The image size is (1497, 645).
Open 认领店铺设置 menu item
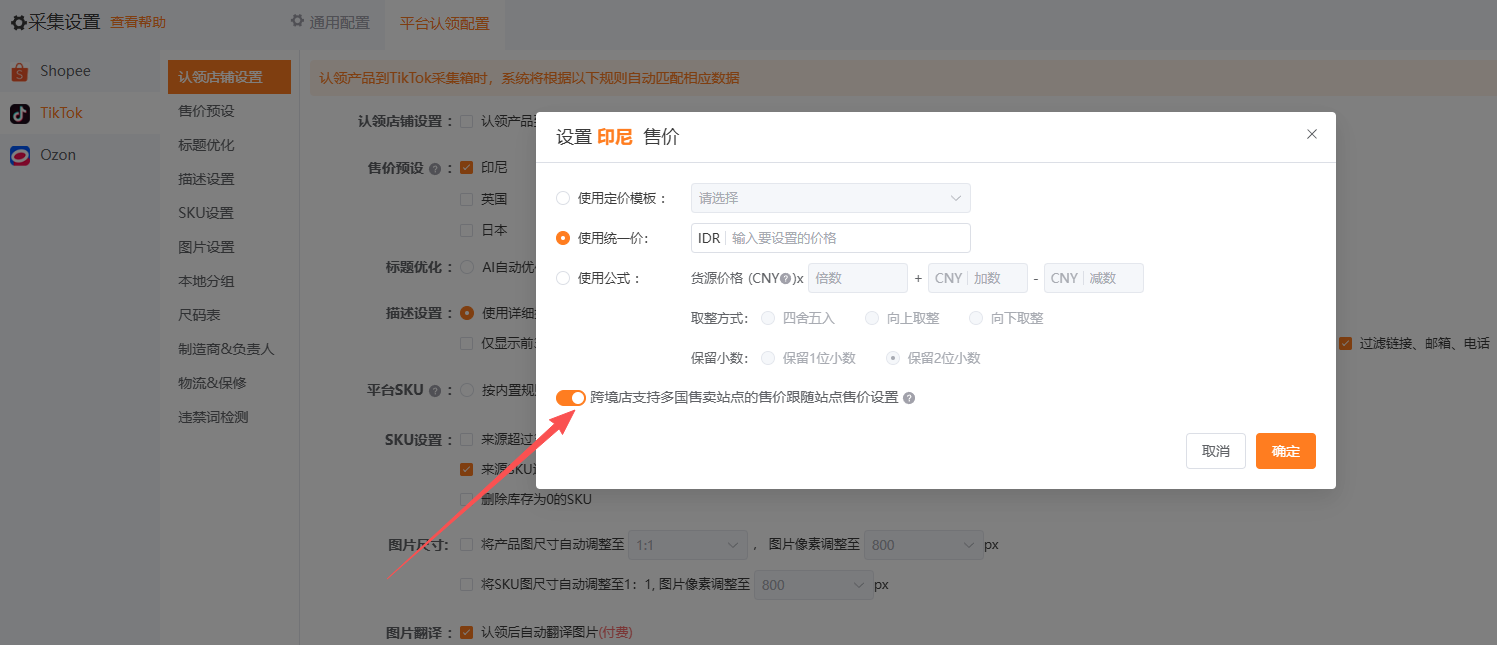(x=229, y=77)
